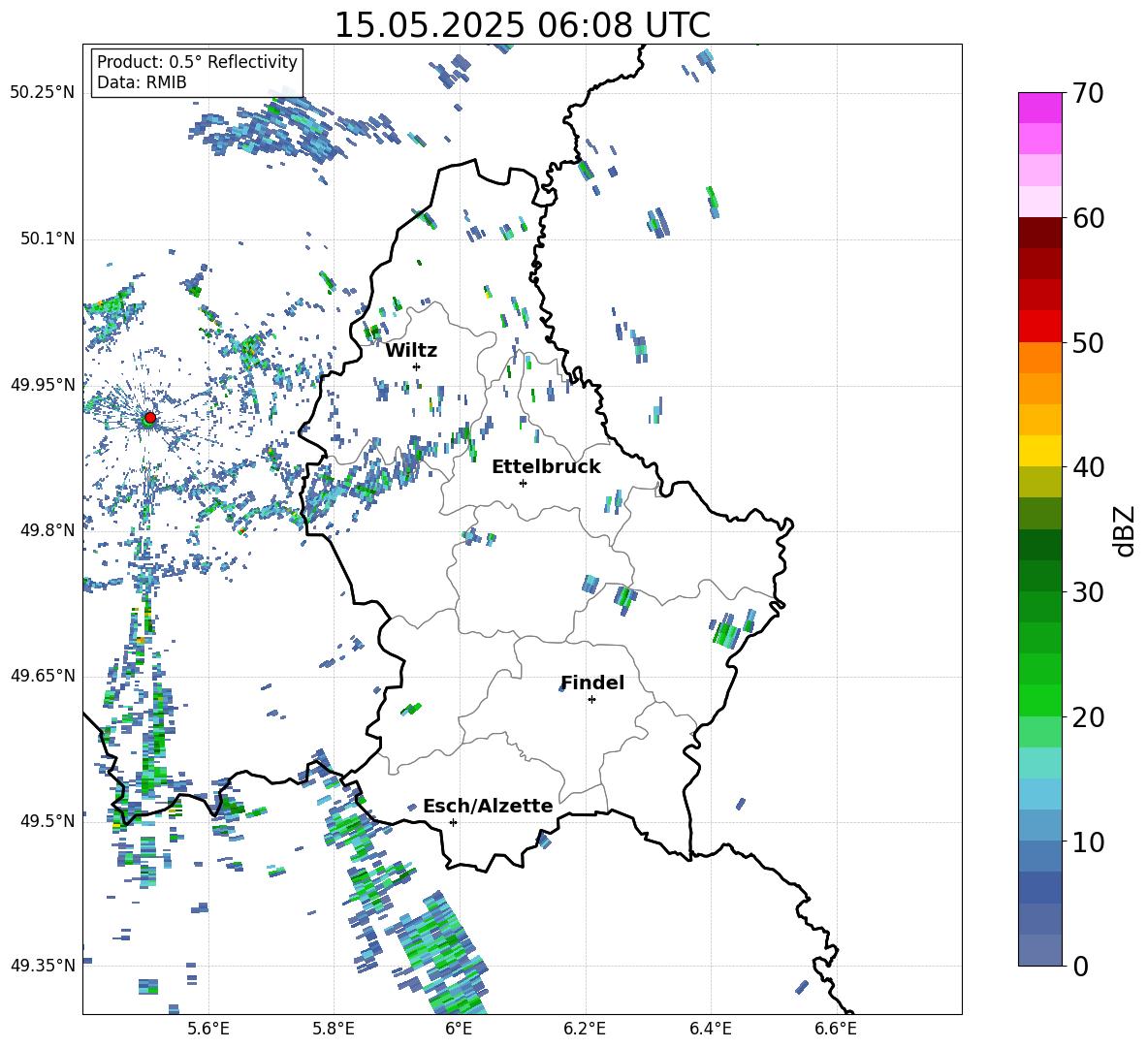Click the 5.6°E longitude label

[209, 1030]
